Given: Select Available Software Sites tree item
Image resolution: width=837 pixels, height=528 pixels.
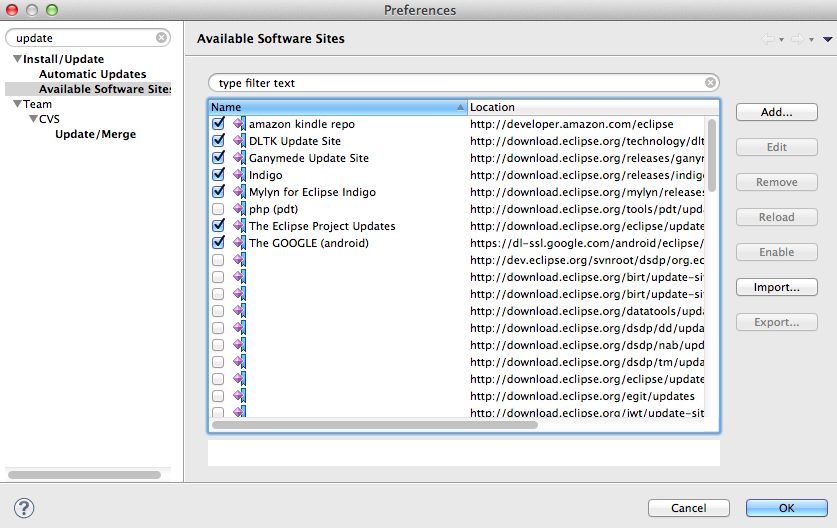Looking at the screenshot, I should [105, 89].
